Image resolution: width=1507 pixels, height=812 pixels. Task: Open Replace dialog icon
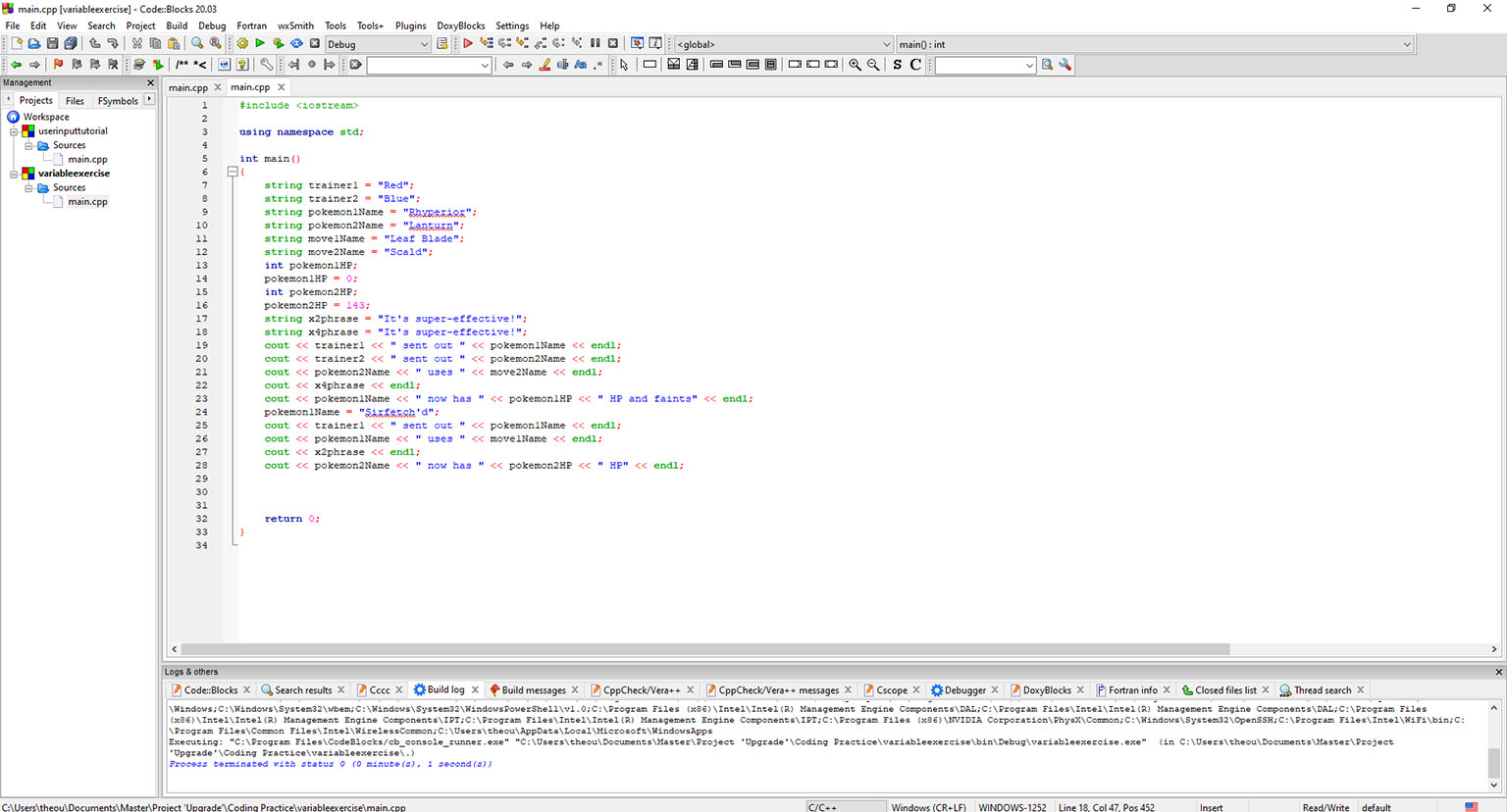(x=216, y=44)
